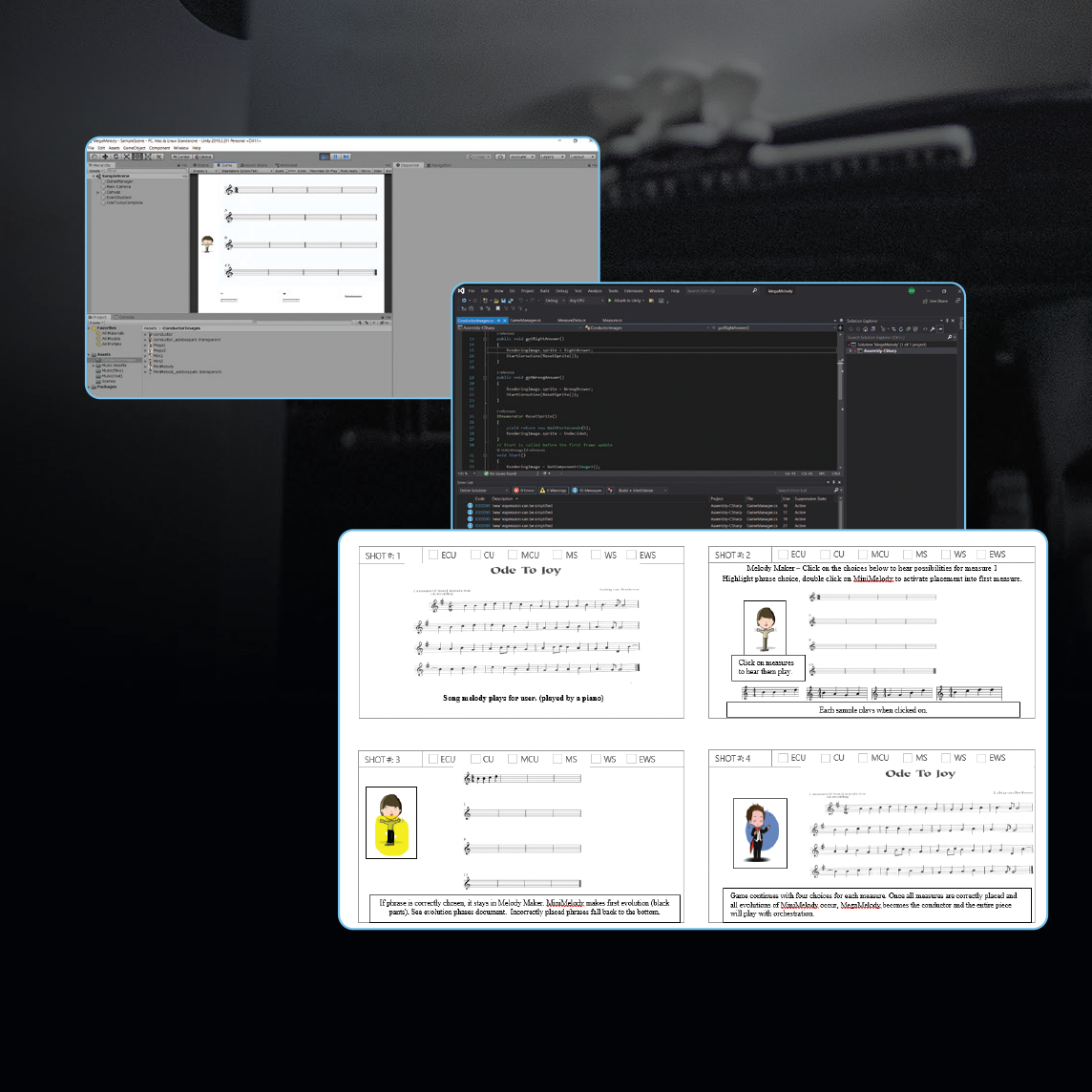The height and width of the screenshot is (1092, 1092).
Task: Select the Hand tool in Unity
Action: click(94, 157)
